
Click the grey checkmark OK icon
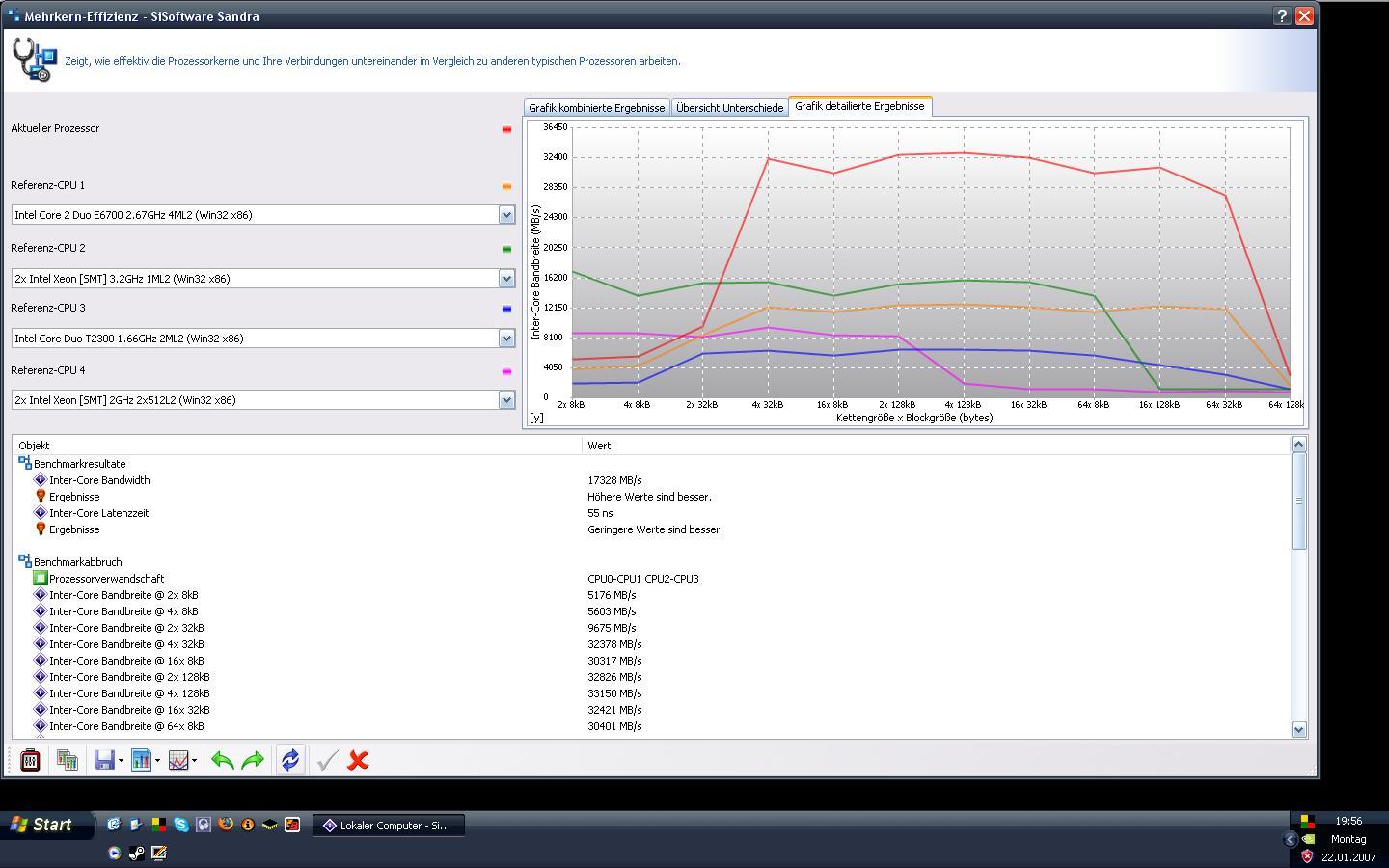(327, 761)
